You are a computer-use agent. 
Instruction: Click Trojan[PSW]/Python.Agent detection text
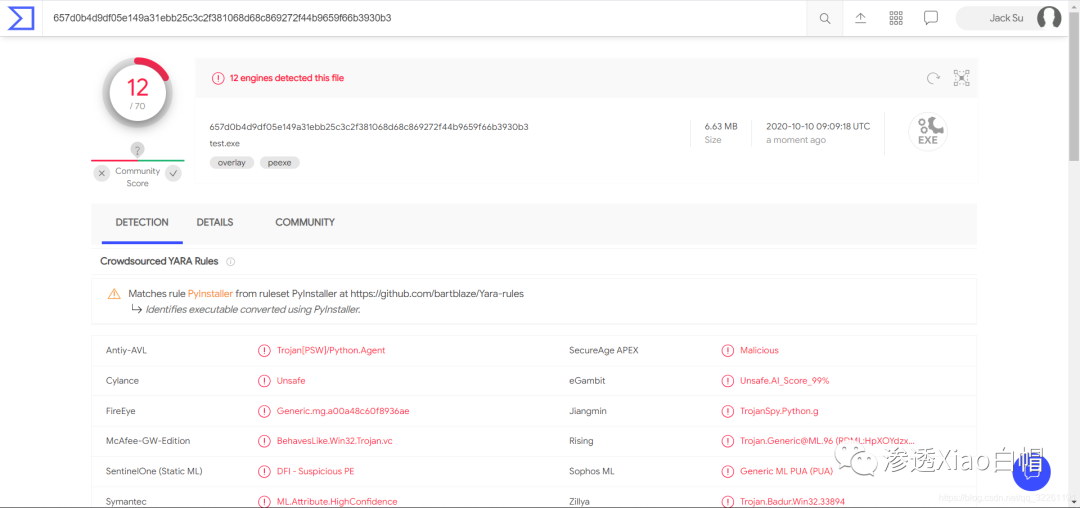point(331,350)
